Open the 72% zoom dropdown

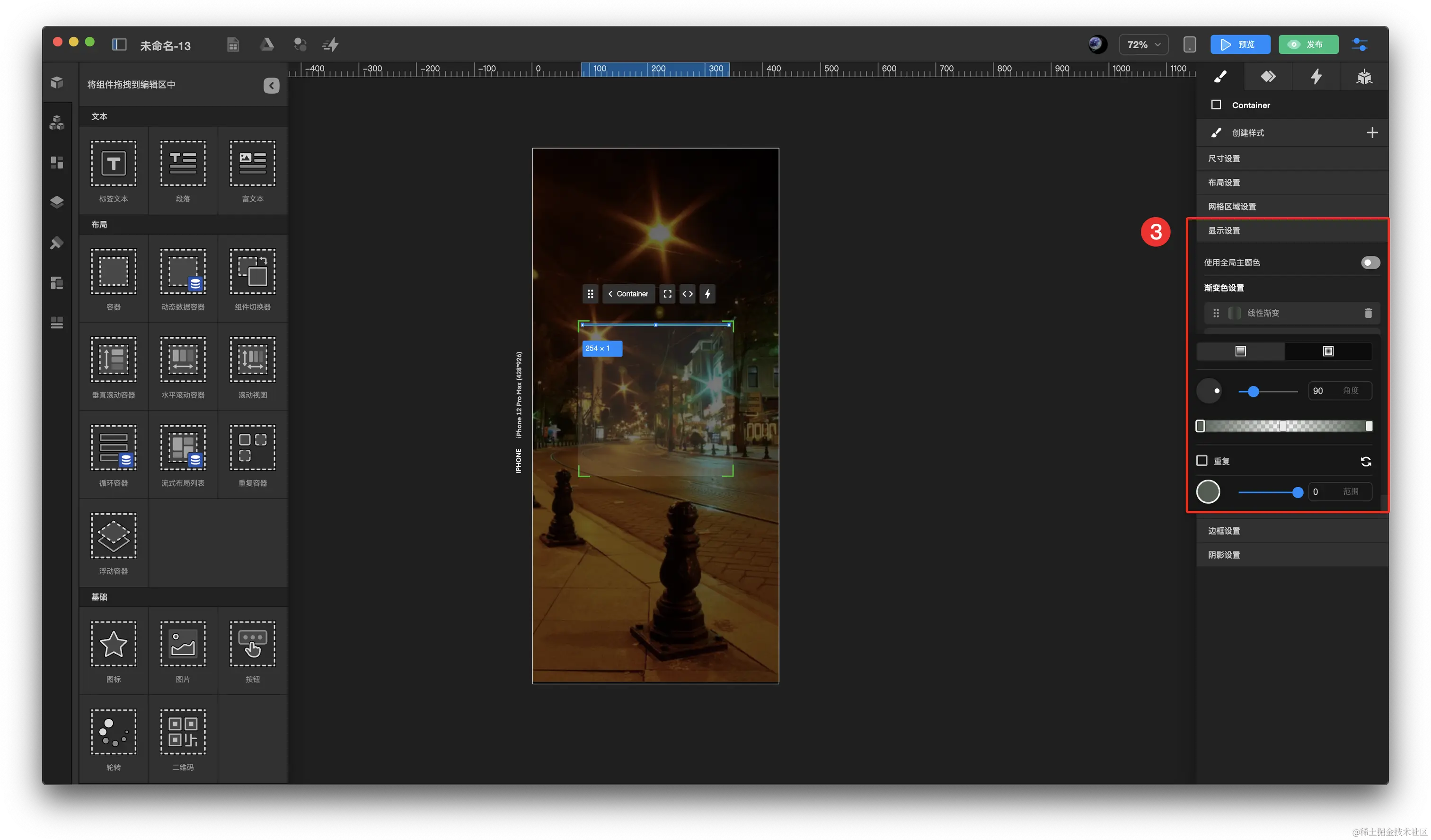[1144, 45]
